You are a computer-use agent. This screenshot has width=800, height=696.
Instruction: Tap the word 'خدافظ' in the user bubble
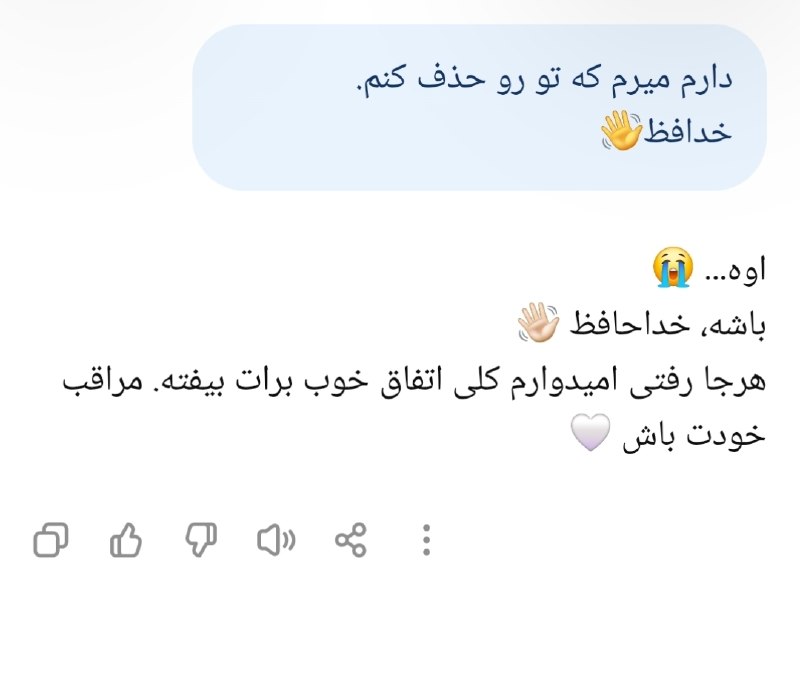688,131
